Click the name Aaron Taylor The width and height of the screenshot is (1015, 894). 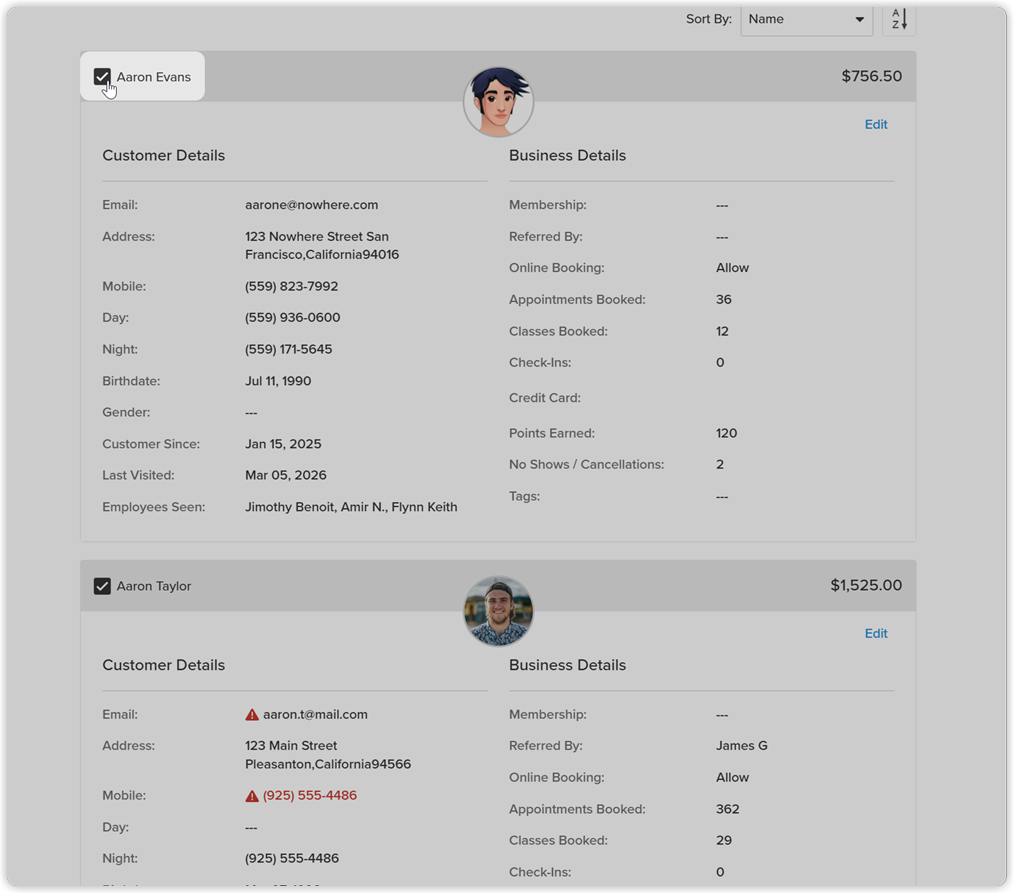[x=153, y=587]
